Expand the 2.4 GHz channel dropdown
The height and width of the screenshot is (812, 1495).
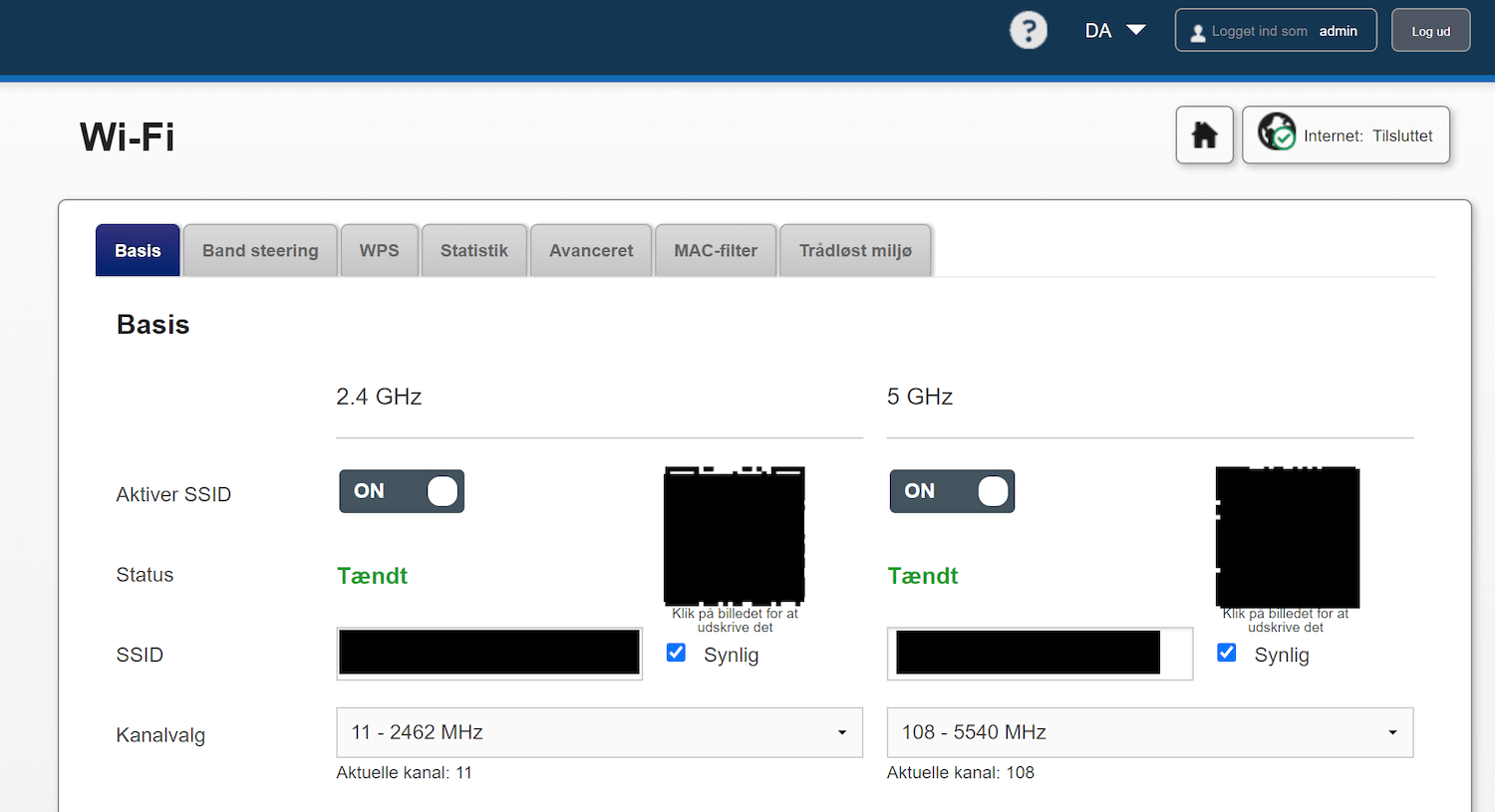[599, 732]
